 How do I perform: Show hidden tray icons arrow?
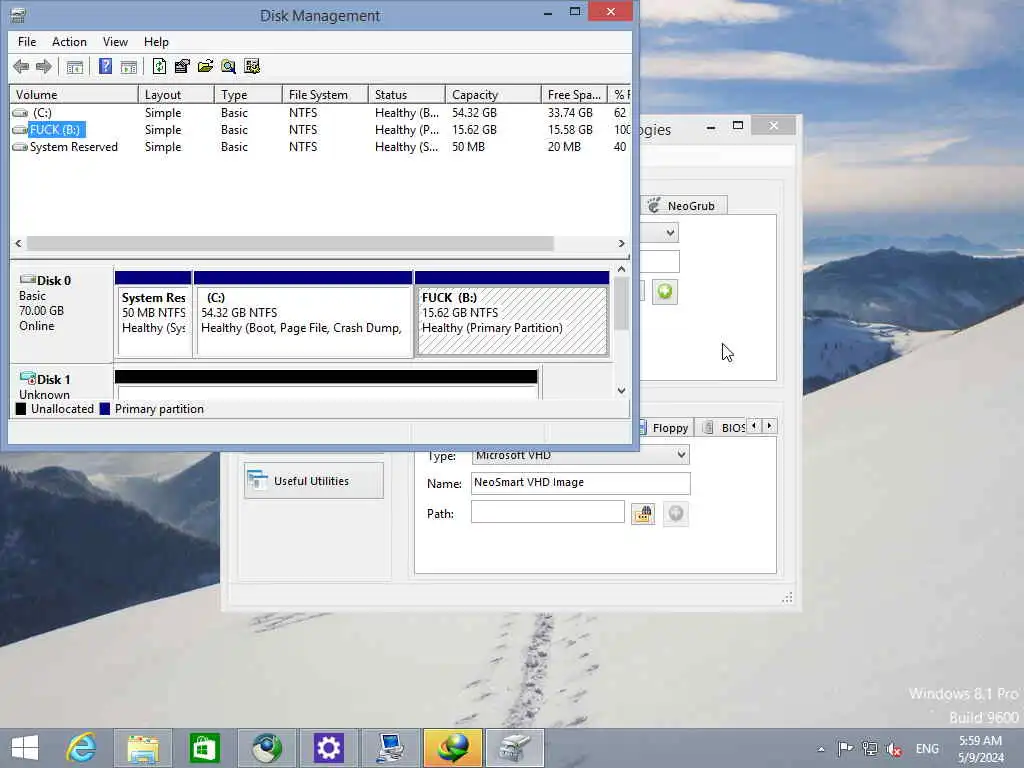821,749
